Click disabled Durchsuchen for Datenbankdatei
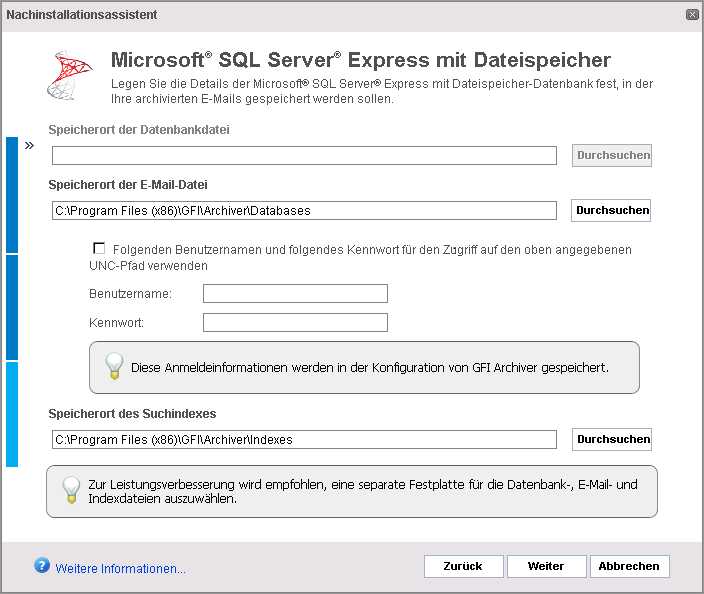 point(612,155)
